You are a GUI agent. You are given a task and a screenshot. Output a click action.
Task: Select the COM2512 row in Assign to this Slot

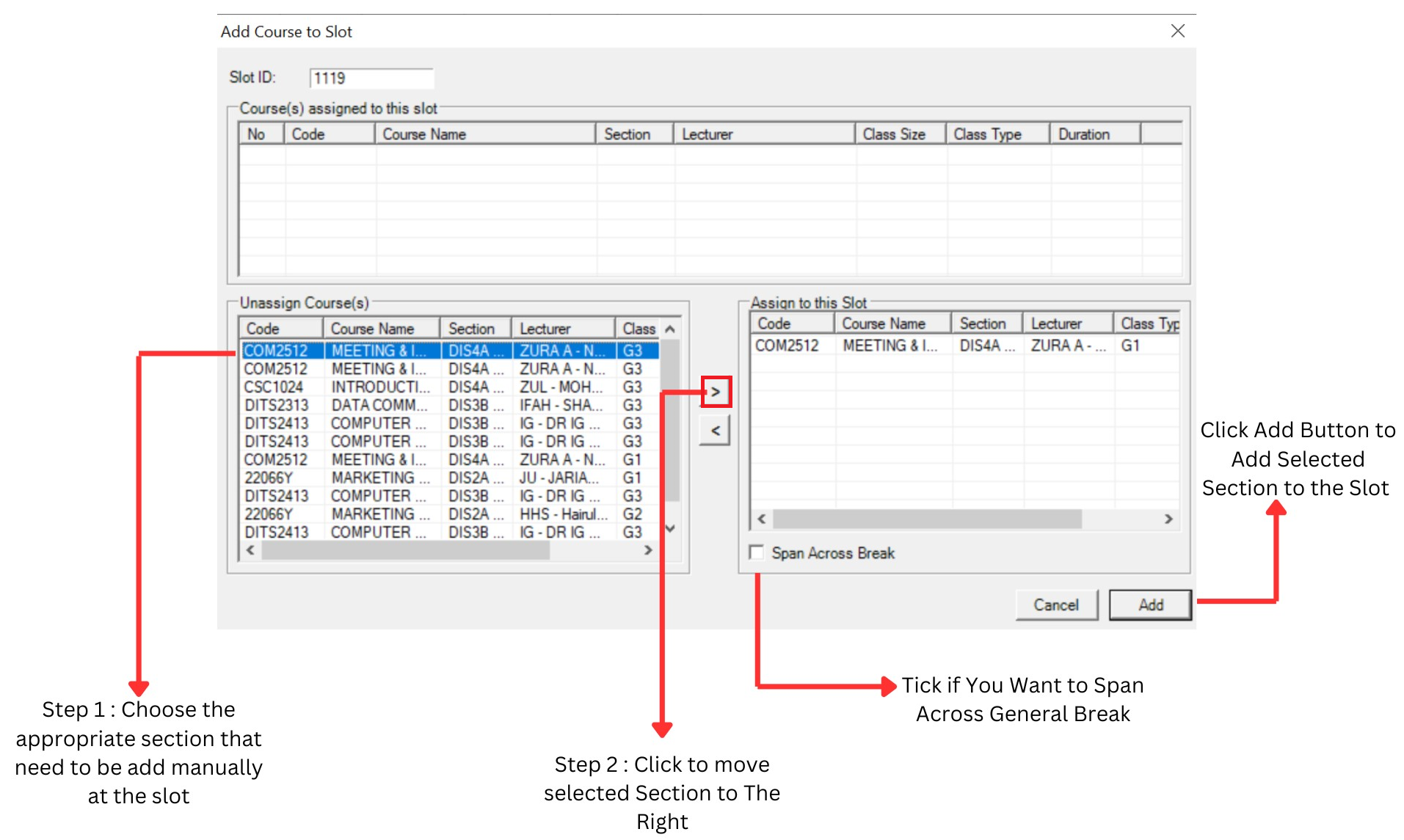pyautogui.click(x=964, y=346)
